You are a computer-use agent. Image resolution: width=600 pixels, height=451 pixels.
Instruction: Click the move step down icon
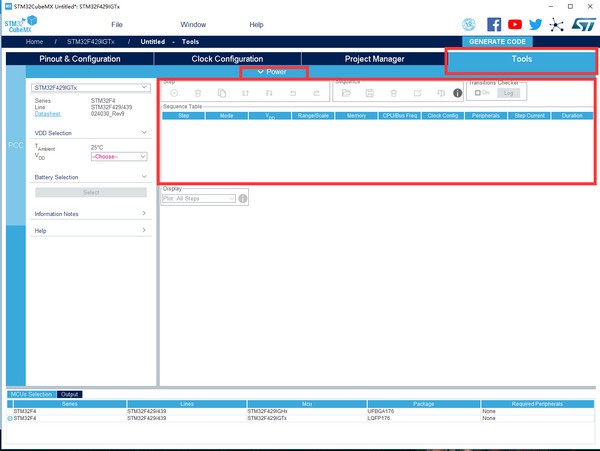[269, 93]
